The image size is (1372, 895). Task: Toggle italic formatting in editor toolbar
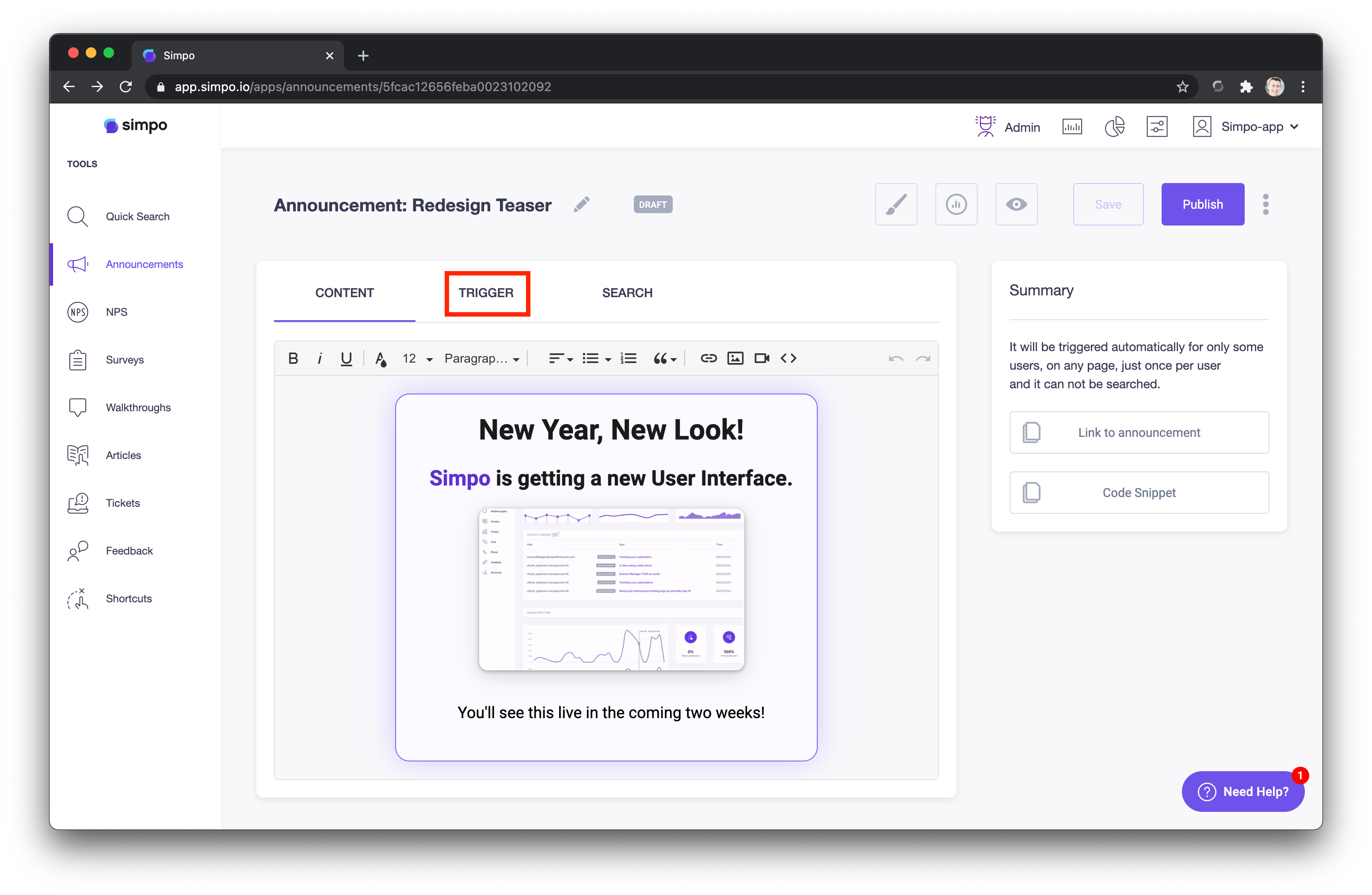click(x=320, y=358)
